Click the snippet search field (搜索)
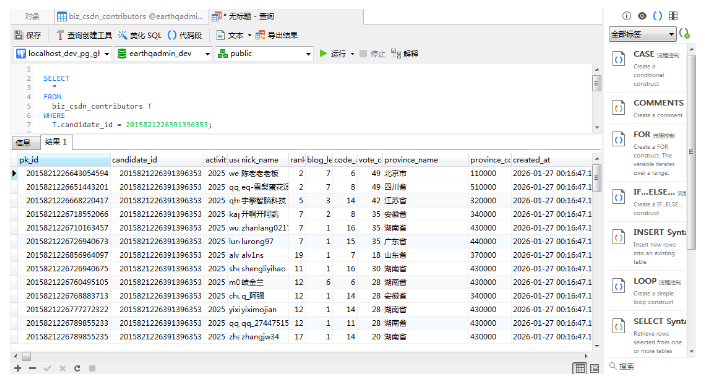The width and height of the screenshot is (705, 385). 650,367
